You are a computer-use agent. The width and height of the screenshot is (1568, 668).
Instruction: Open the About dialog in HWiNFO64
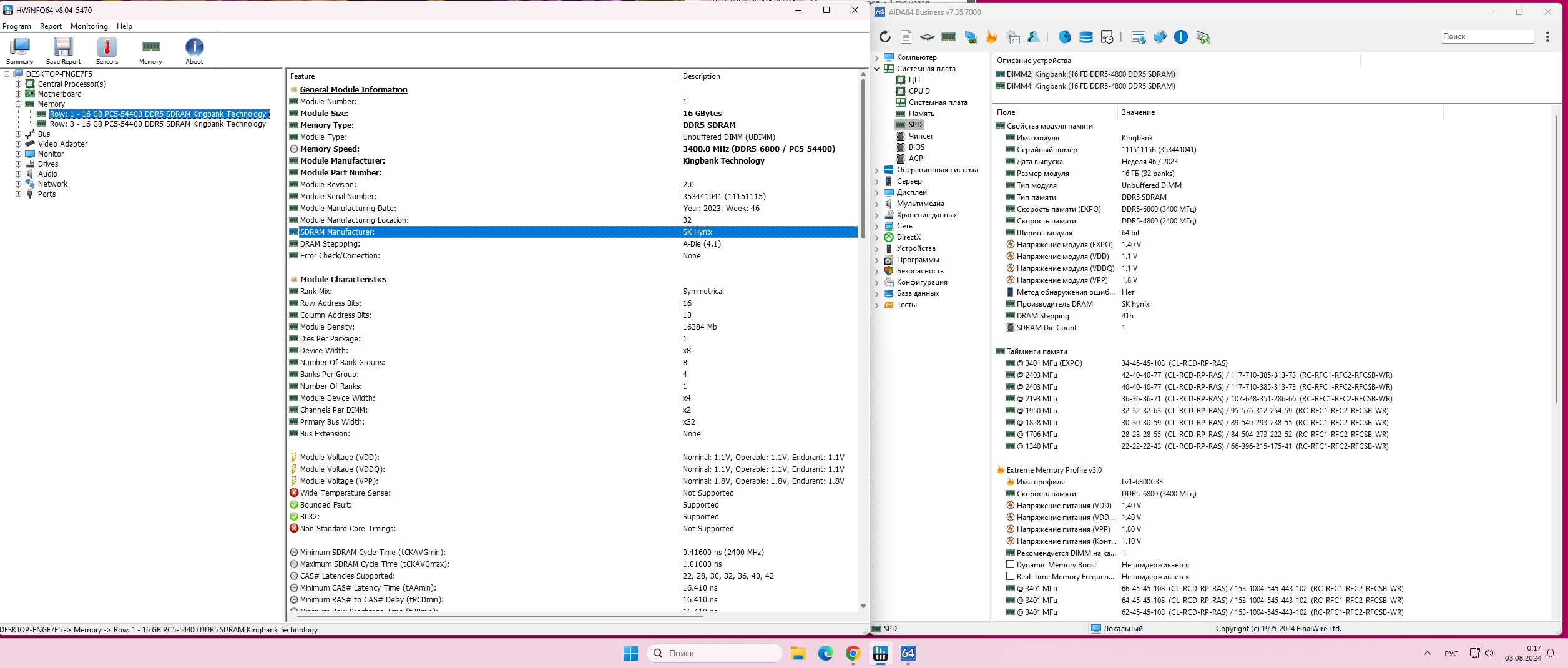pyautogui.click(x=194, y=51)
